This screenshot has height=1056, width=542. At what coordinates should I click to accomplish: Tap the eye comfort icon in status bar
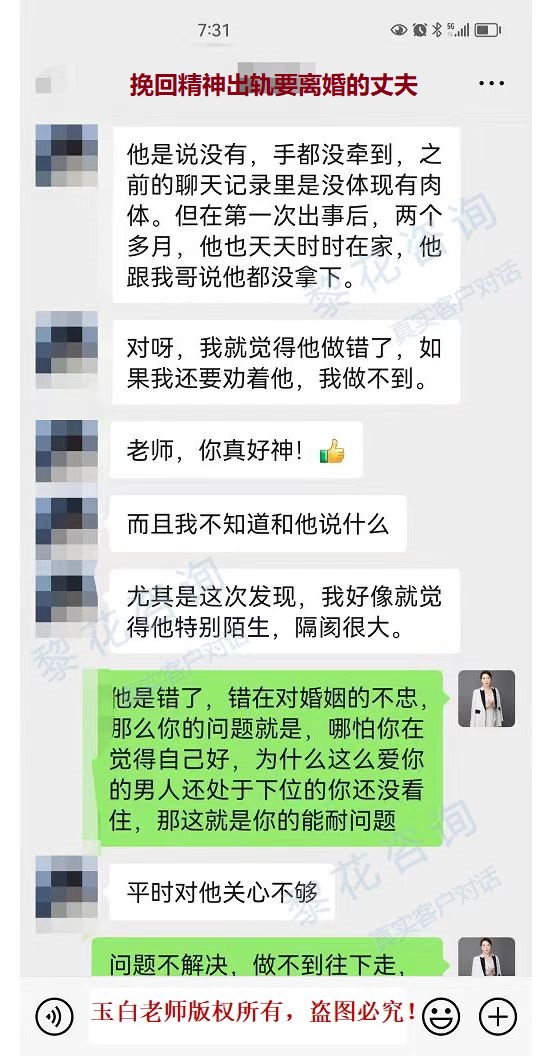pos(399,30)
